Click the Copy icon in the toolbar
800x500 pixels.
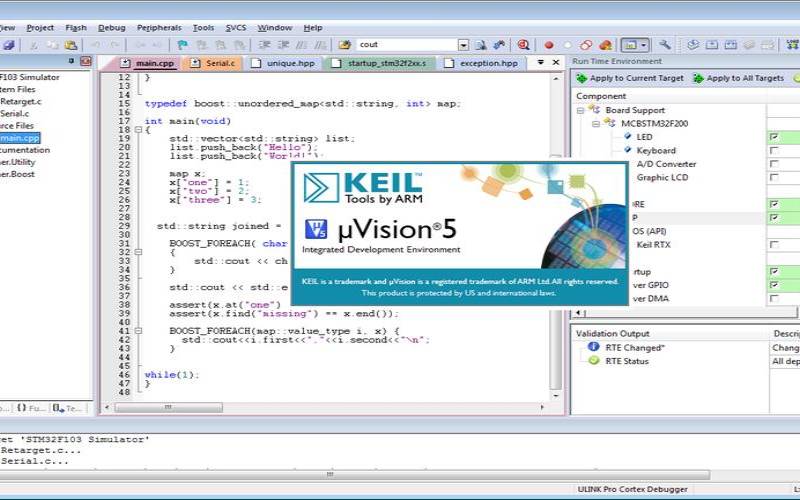[x=52, y=45]
